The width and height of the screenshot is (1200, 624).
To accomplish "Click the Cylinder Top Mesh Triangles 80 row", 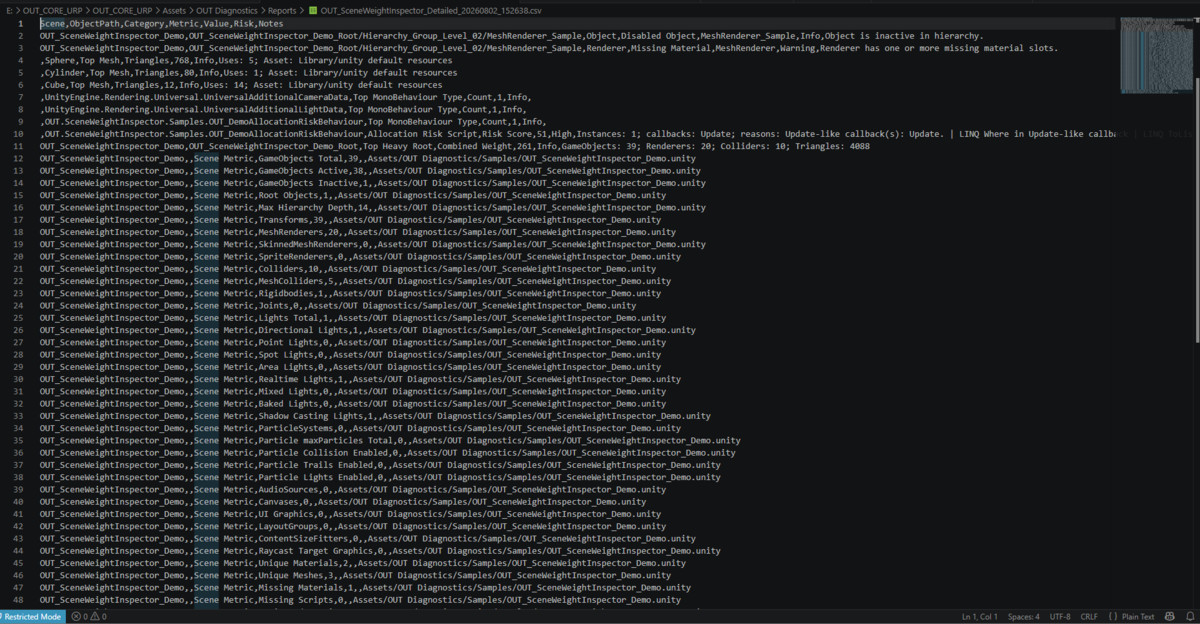I will pyautogui.click(x=248, y=72).
